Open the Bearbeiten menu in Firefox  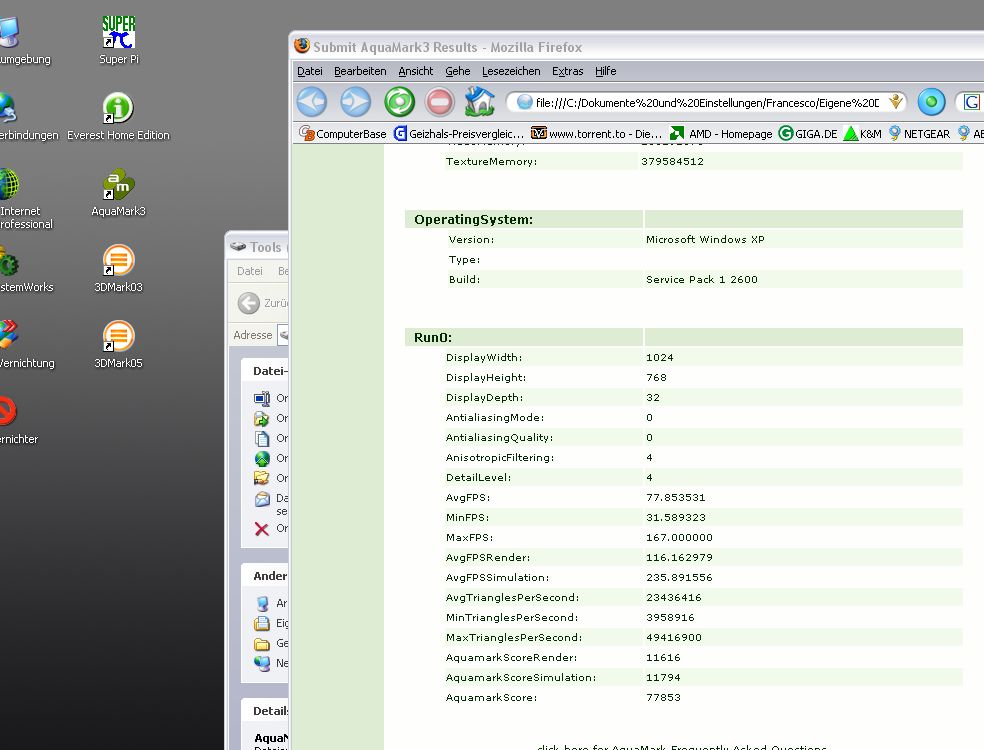[x=360, y=71]
